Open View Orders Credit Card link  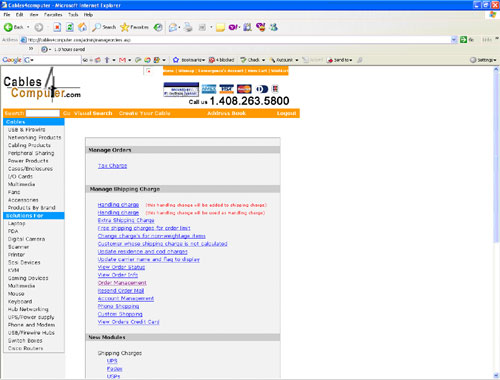click(x=128, y=322)
